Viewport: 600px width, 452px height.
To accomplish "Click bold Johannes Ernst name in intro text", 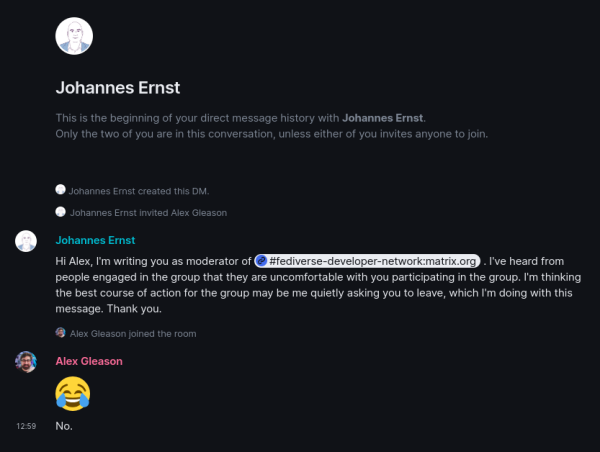I will tap(382, 118).
